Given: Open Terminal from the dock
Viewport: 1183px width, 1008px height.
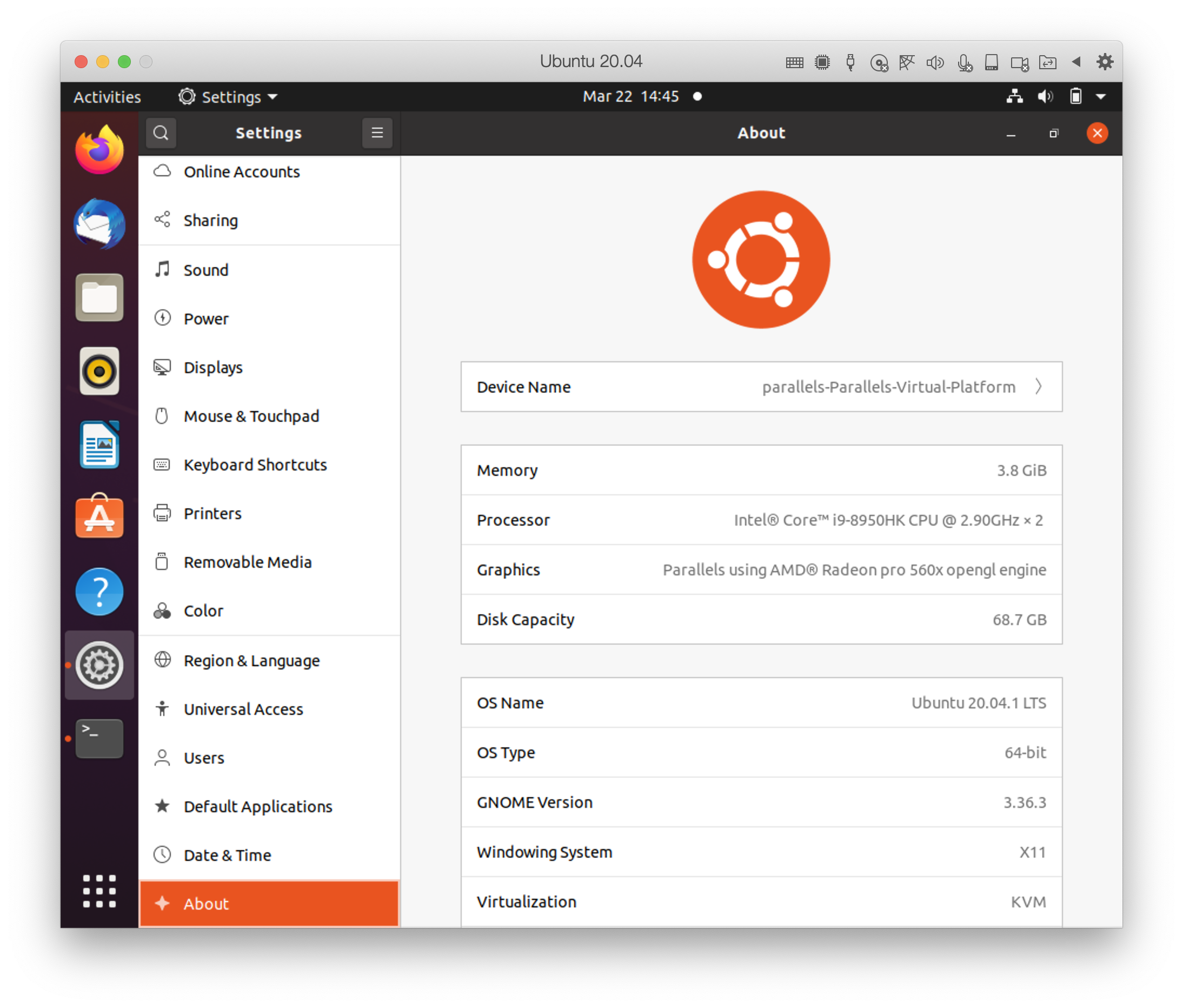Looking at the screenshot, I should point(99,738).
